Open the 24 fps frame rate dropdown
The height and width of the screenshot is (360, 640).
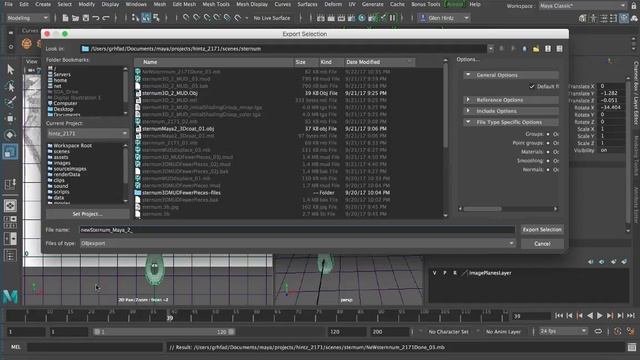563,331
